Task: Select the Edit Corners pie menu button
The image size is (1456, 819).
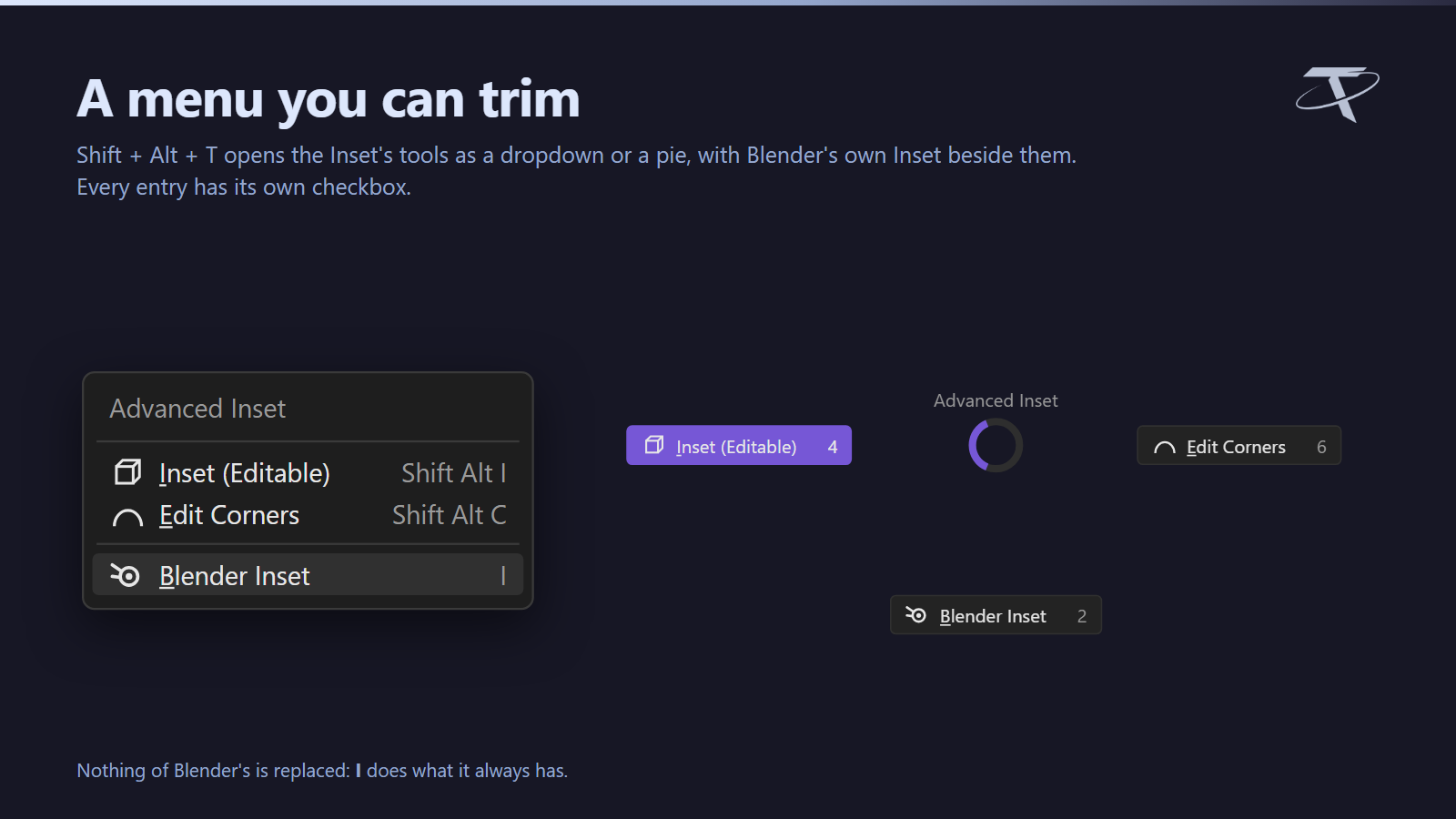Action: point(1239,446)
